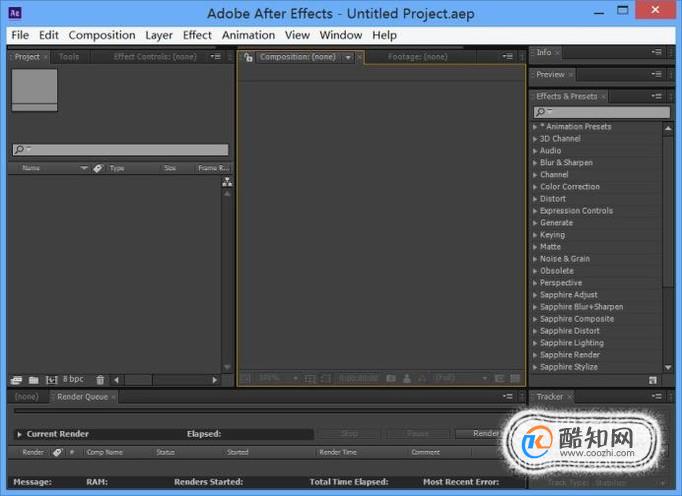This screenshot has width=682, height=496.
Task: Click the project preview thumbnail
Action: pyautogui.click(x=34, y=90)
